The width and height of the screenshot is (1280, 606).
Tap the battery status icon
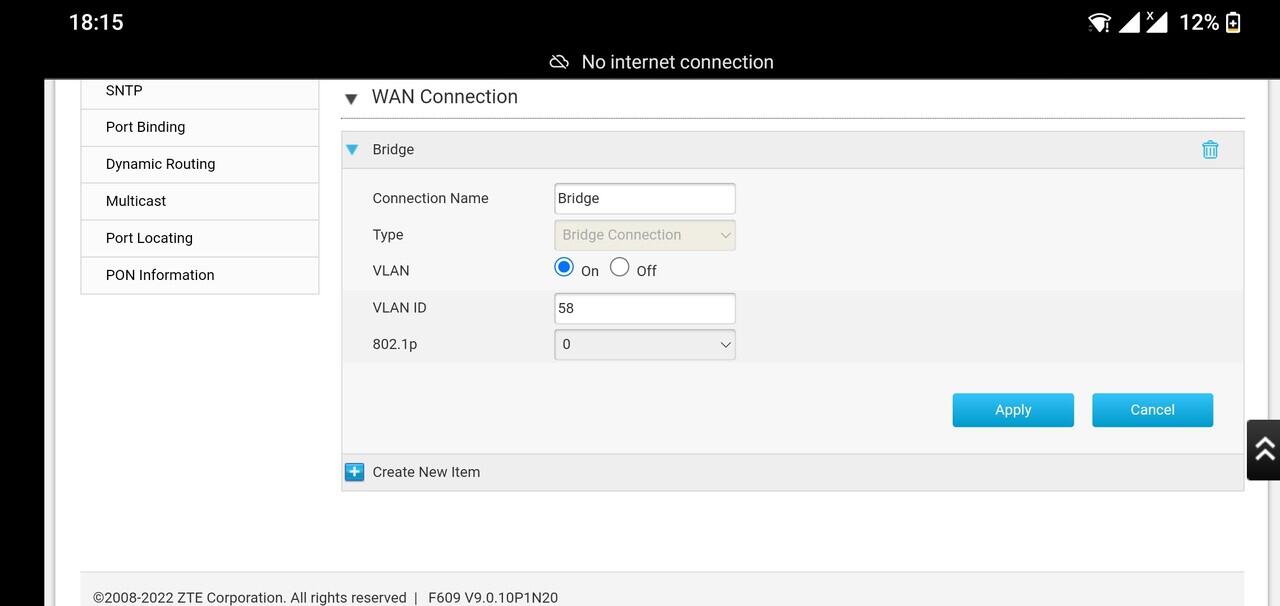(x=1233, y=22)
